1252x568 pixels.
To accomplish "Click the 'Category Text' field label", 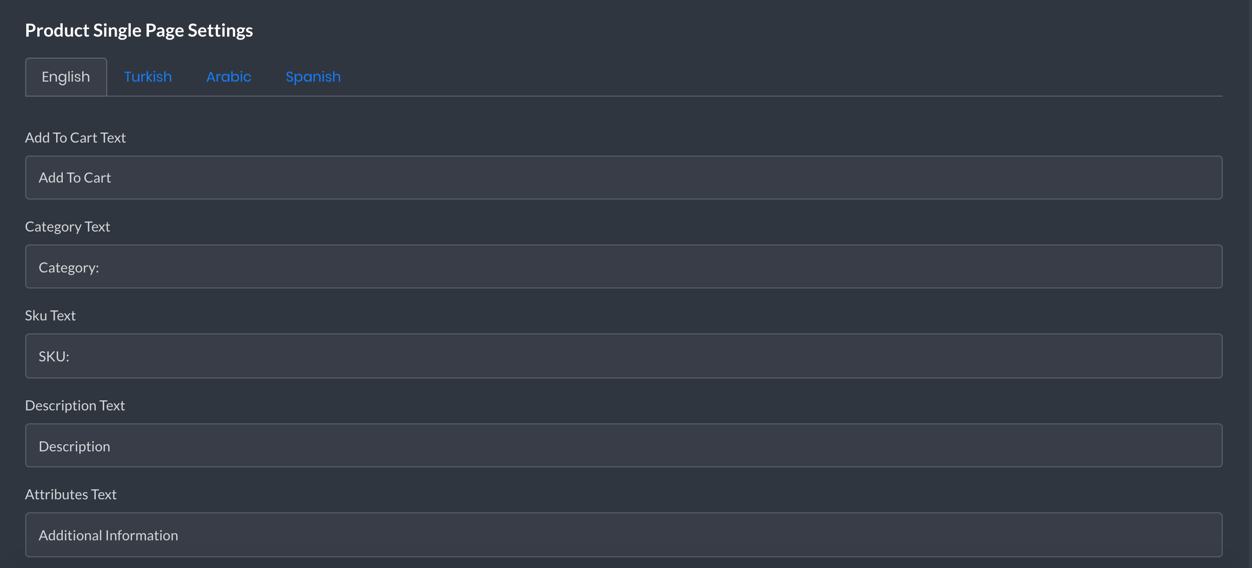I will [x=67, y=226].
